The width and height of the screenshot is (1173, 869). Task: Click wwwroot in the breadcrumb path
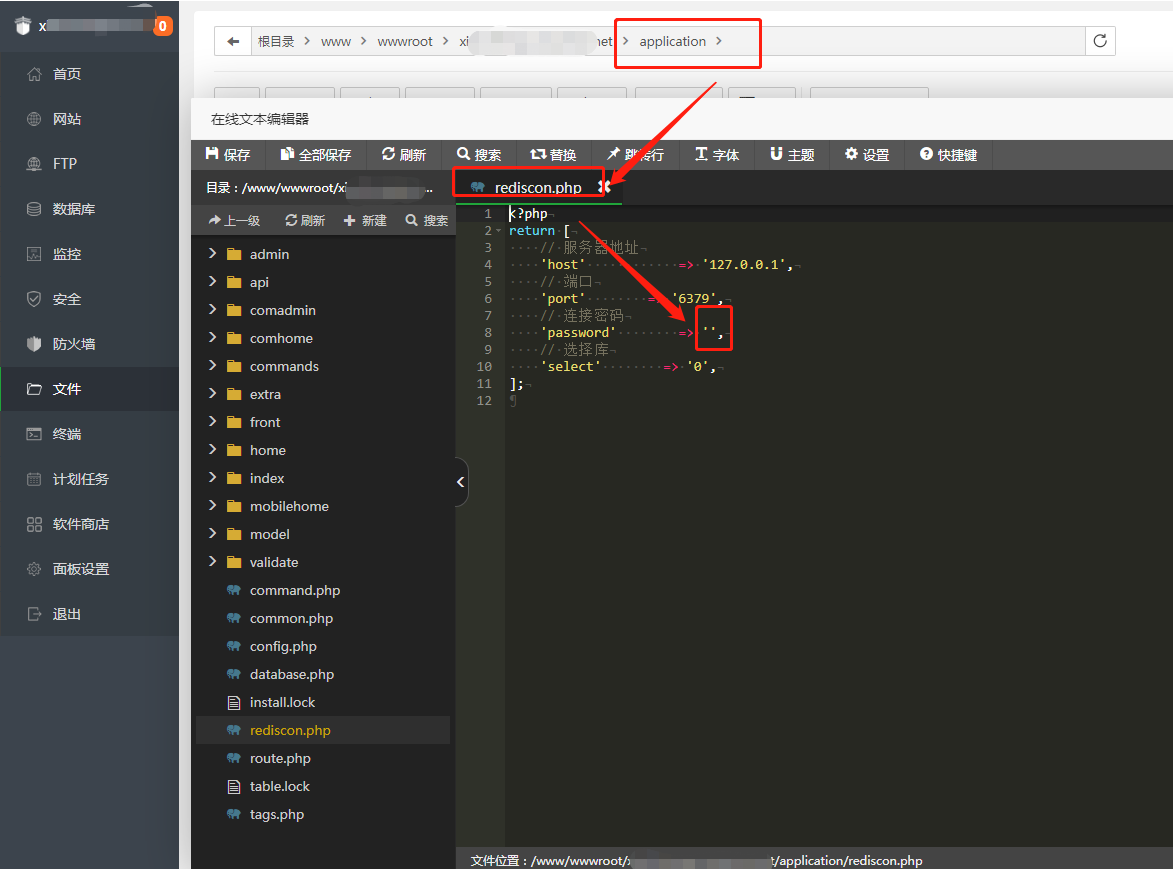[x=405, y=42]
